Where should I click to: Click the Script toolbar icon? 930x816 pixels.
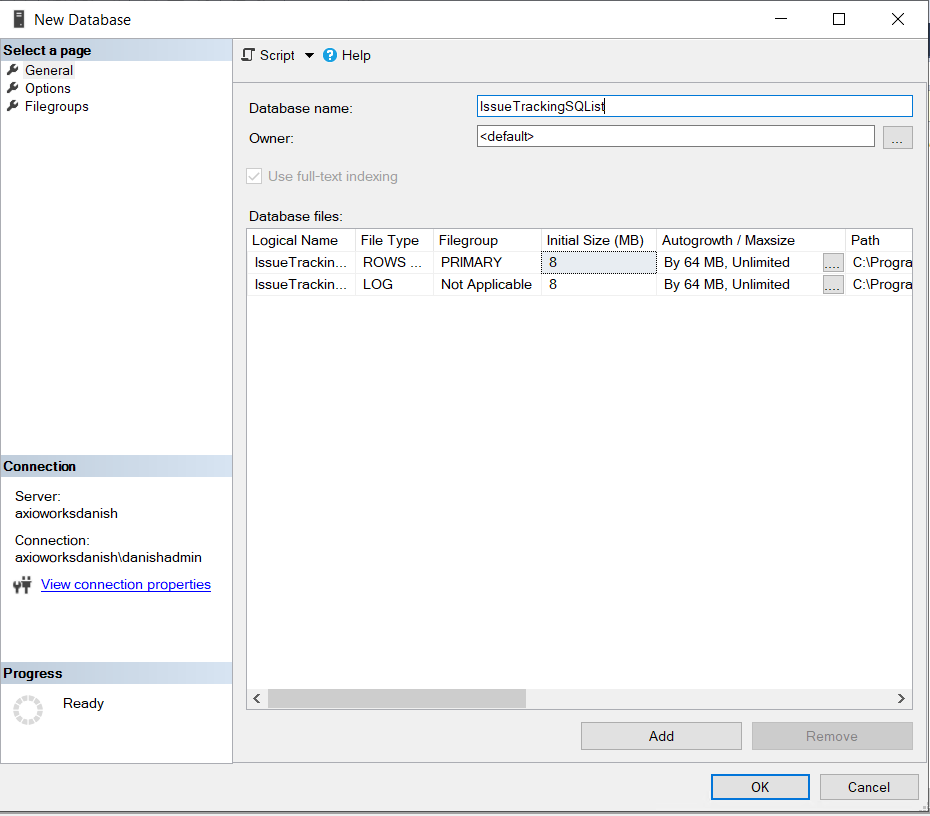(249, 55)
